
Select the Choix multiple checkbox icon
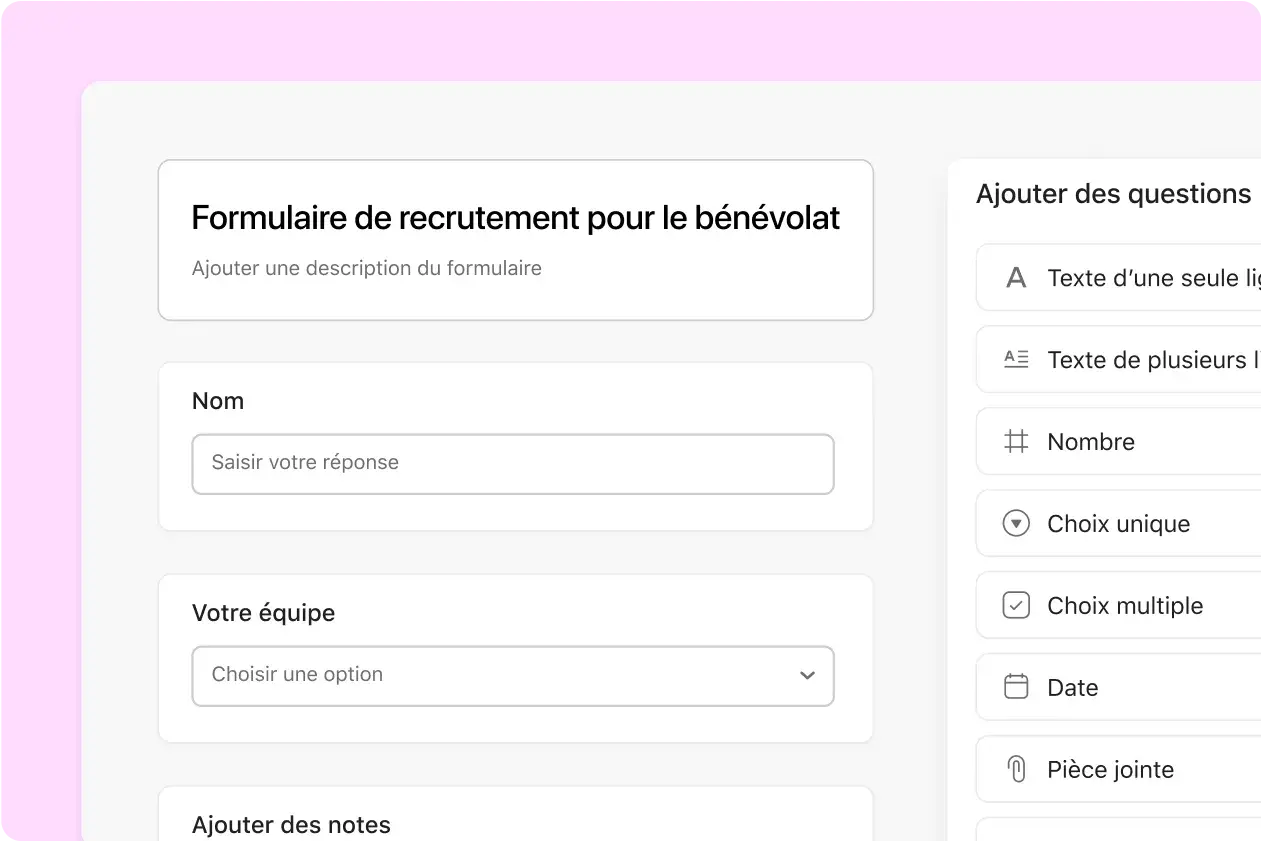(1016, 606)
